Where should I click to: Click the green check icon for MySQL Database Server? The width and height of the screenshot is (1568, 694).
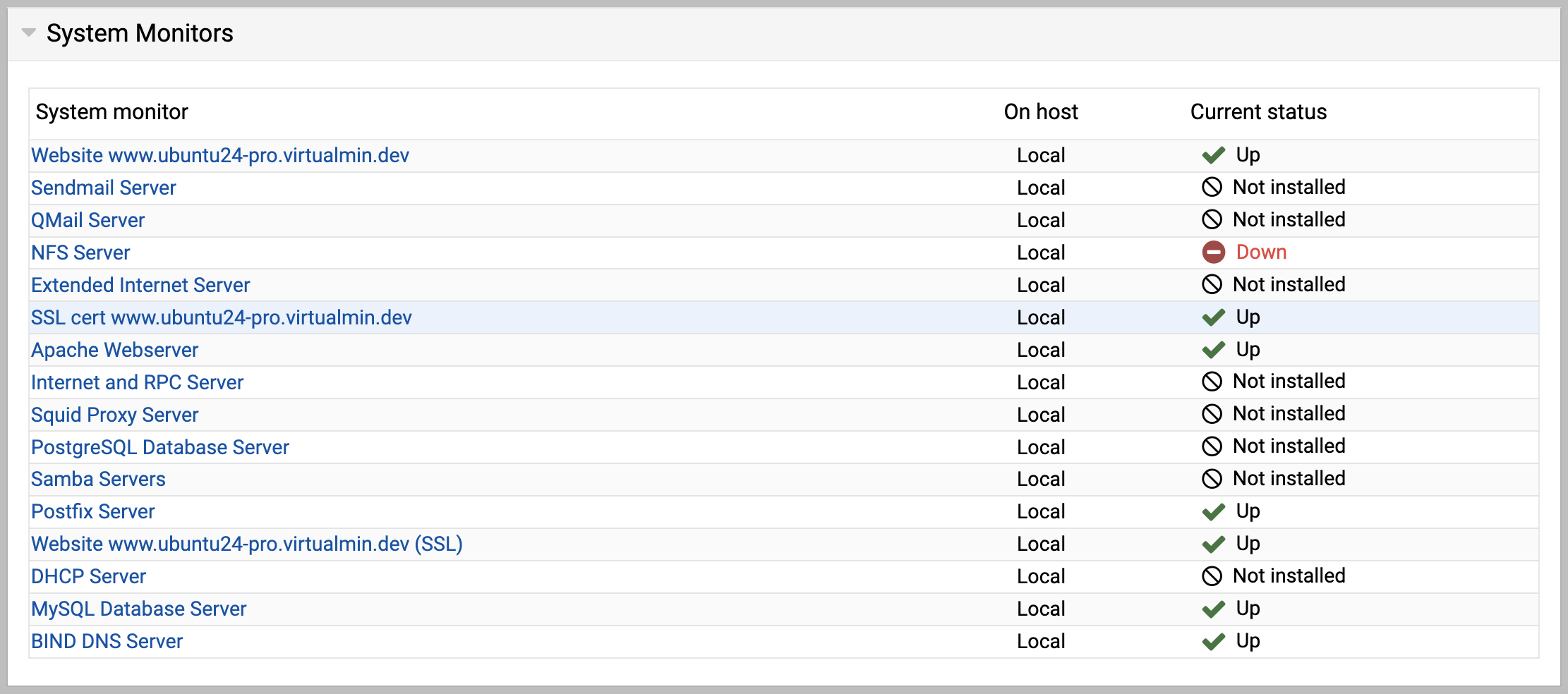point(1214,609)
